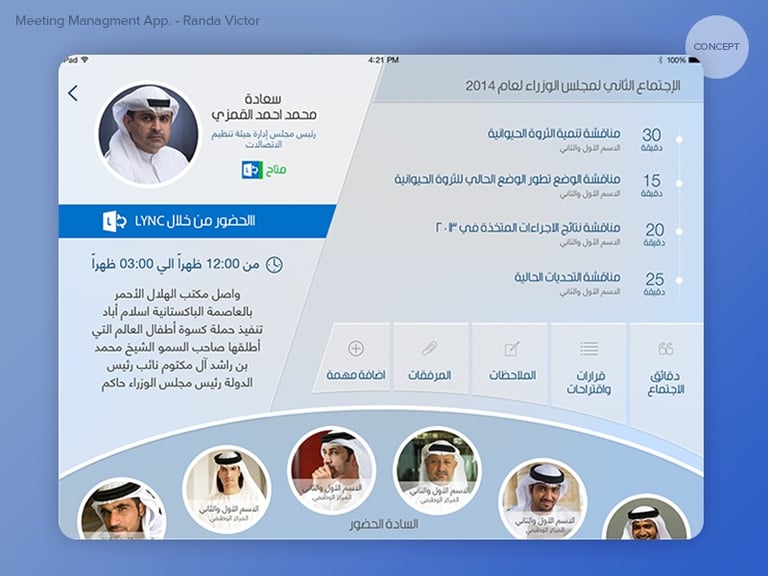Click the السادة الحضور heading

click(x=384, y=524)
